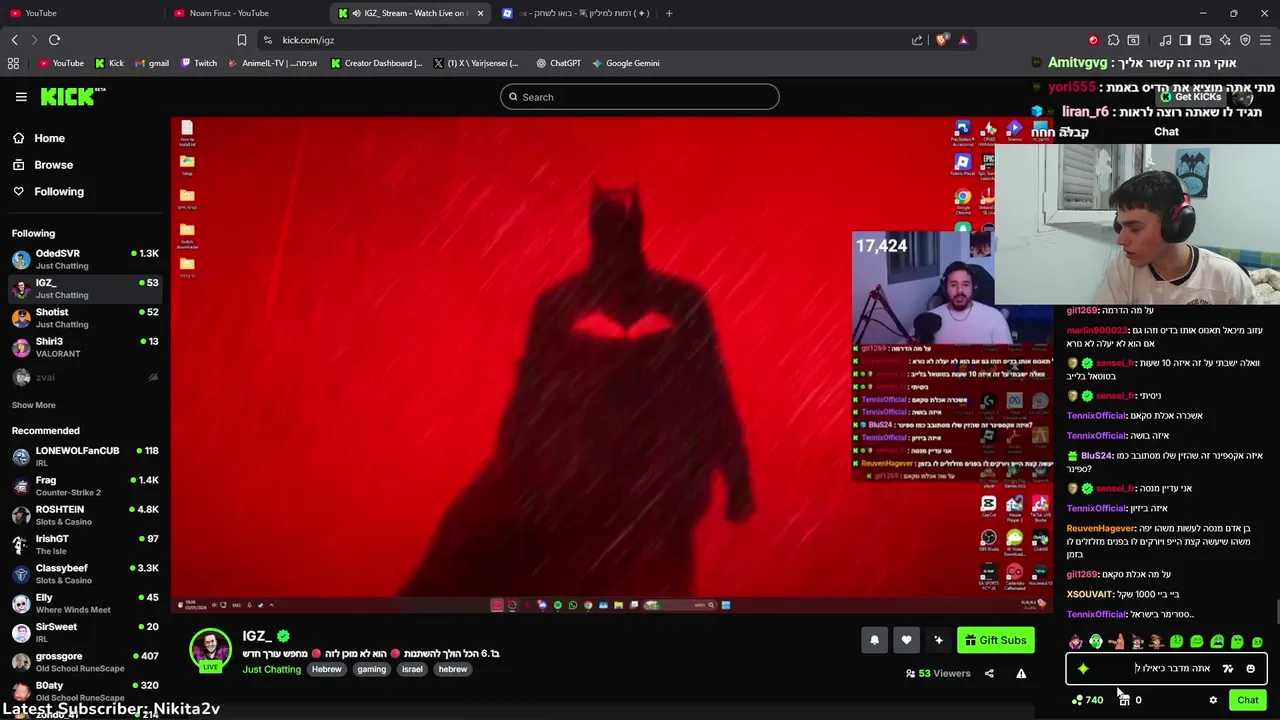The image size is (1280, 720).
Task: Report stream via warning triangle icon
Action: point(1021,673)
